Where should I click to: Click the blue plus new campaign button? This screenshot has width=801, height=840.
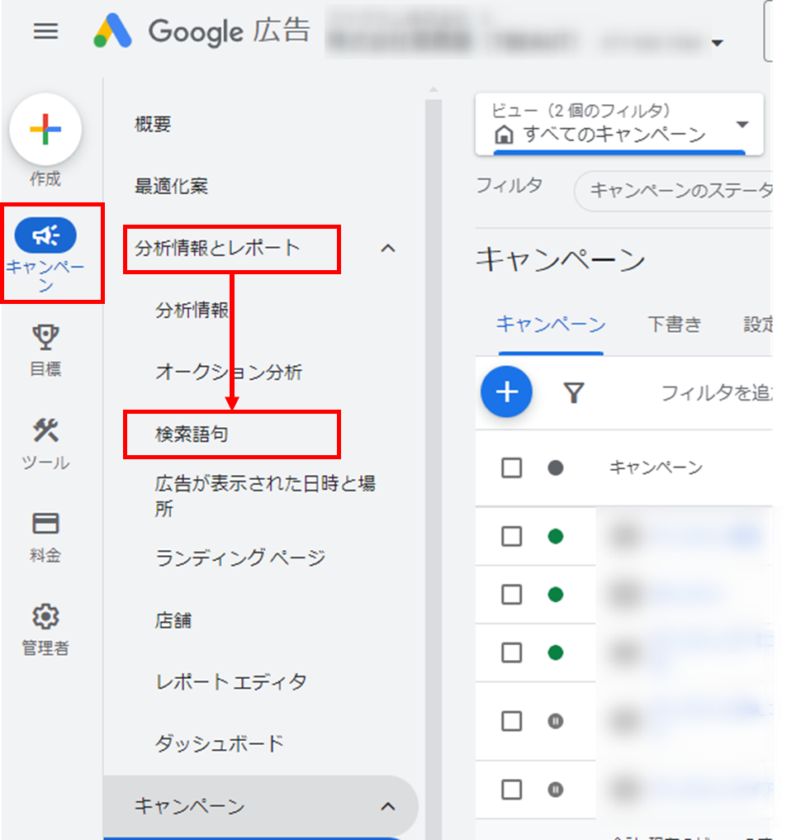(x=507, y=391)
